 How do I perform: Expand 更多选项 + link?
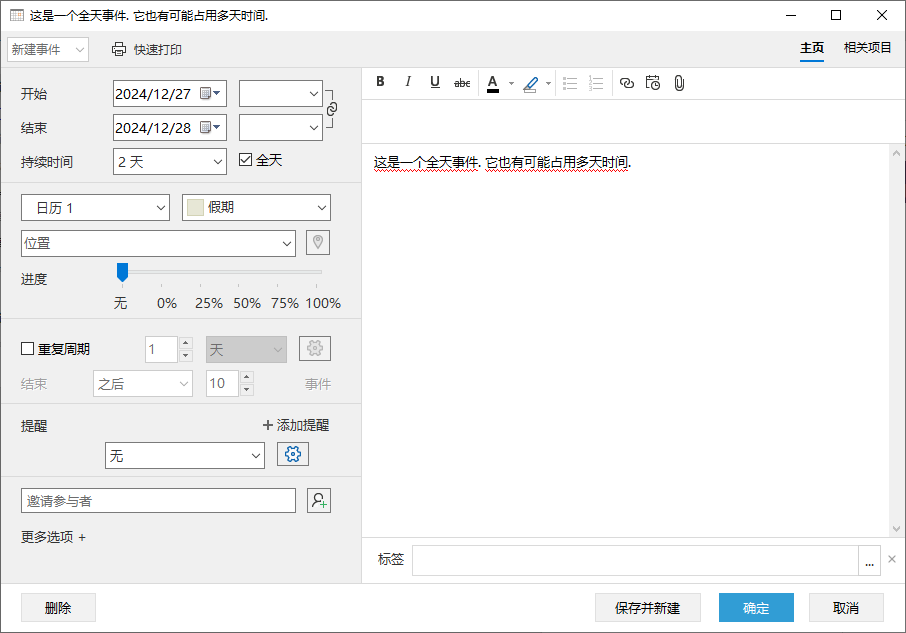coord(53,537)
